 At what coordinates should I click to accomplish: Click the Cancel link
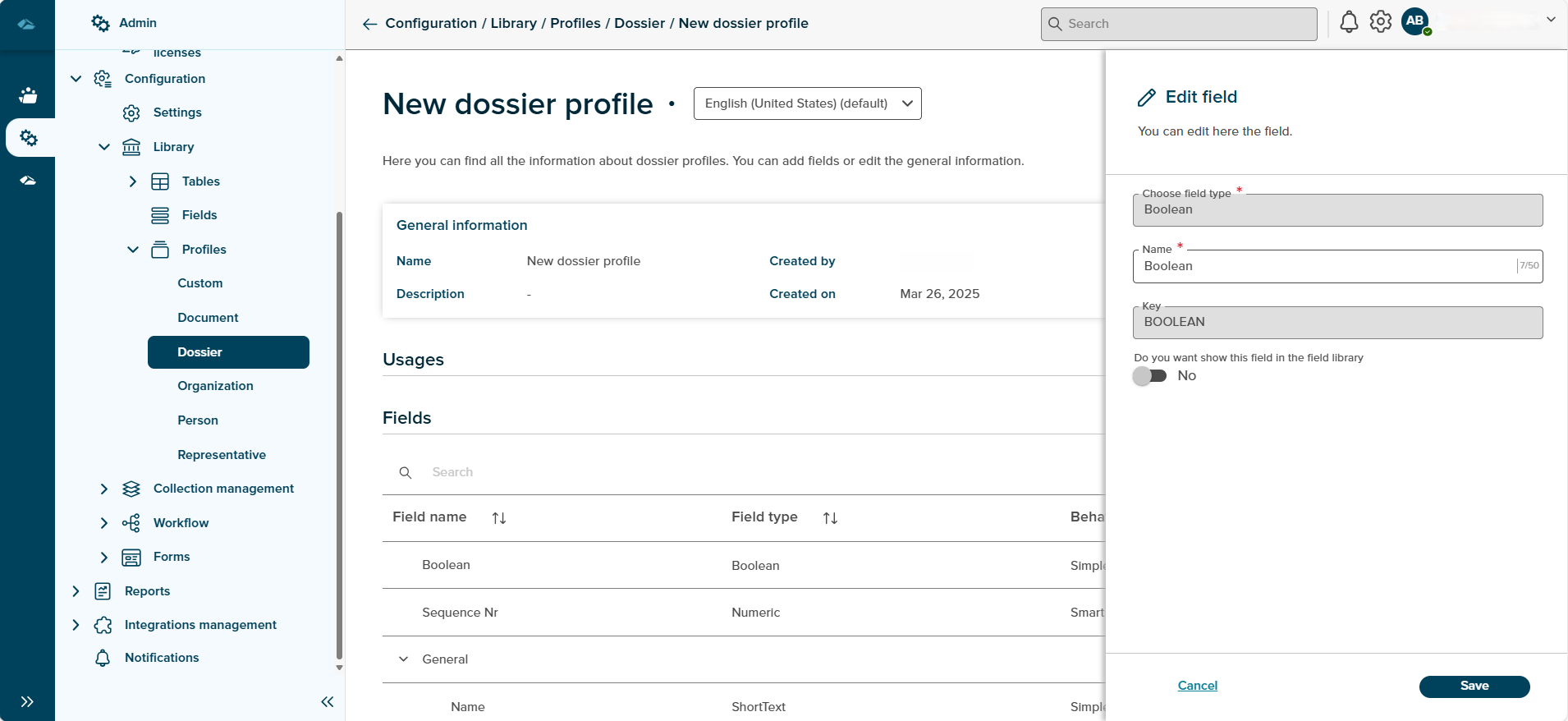coord(1198,686)
